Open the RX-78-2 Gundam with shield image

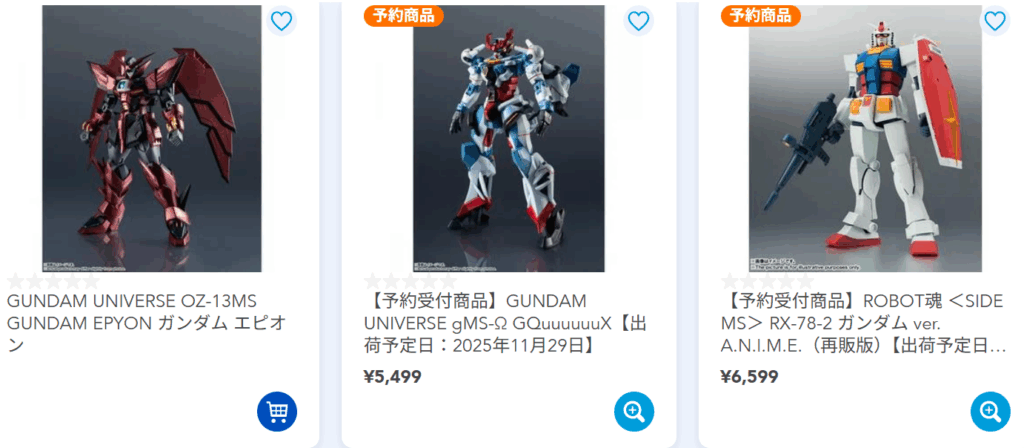click(x=865, y=138)
